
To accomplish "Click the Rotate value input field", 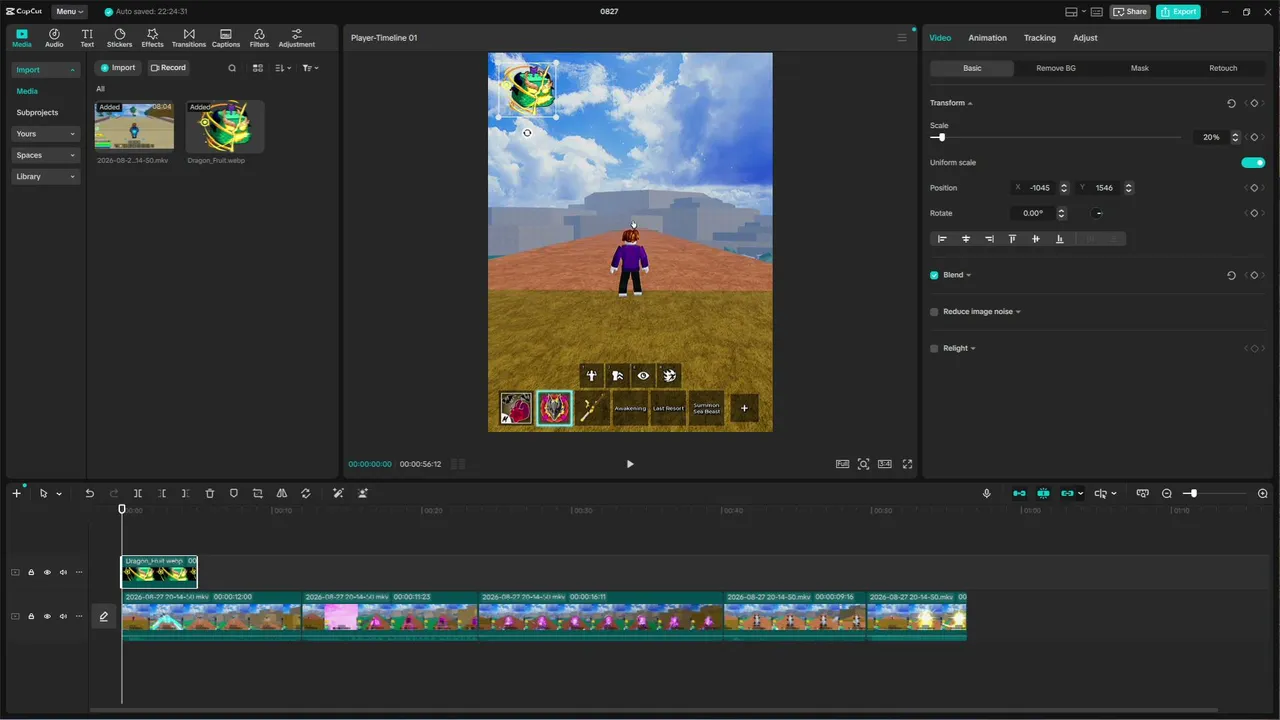I will tap(1031, 213).
